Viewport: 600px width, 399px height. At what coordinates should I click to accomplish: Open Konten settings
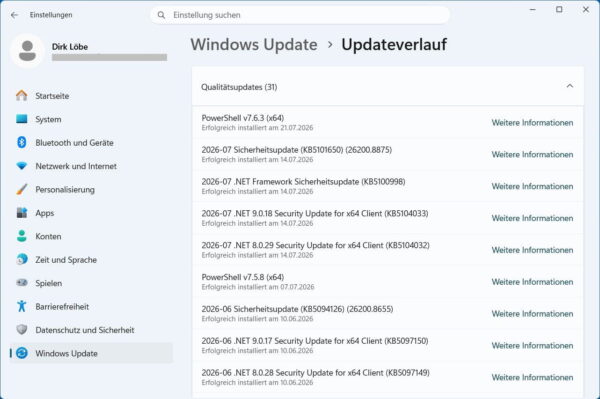(91, 236)
